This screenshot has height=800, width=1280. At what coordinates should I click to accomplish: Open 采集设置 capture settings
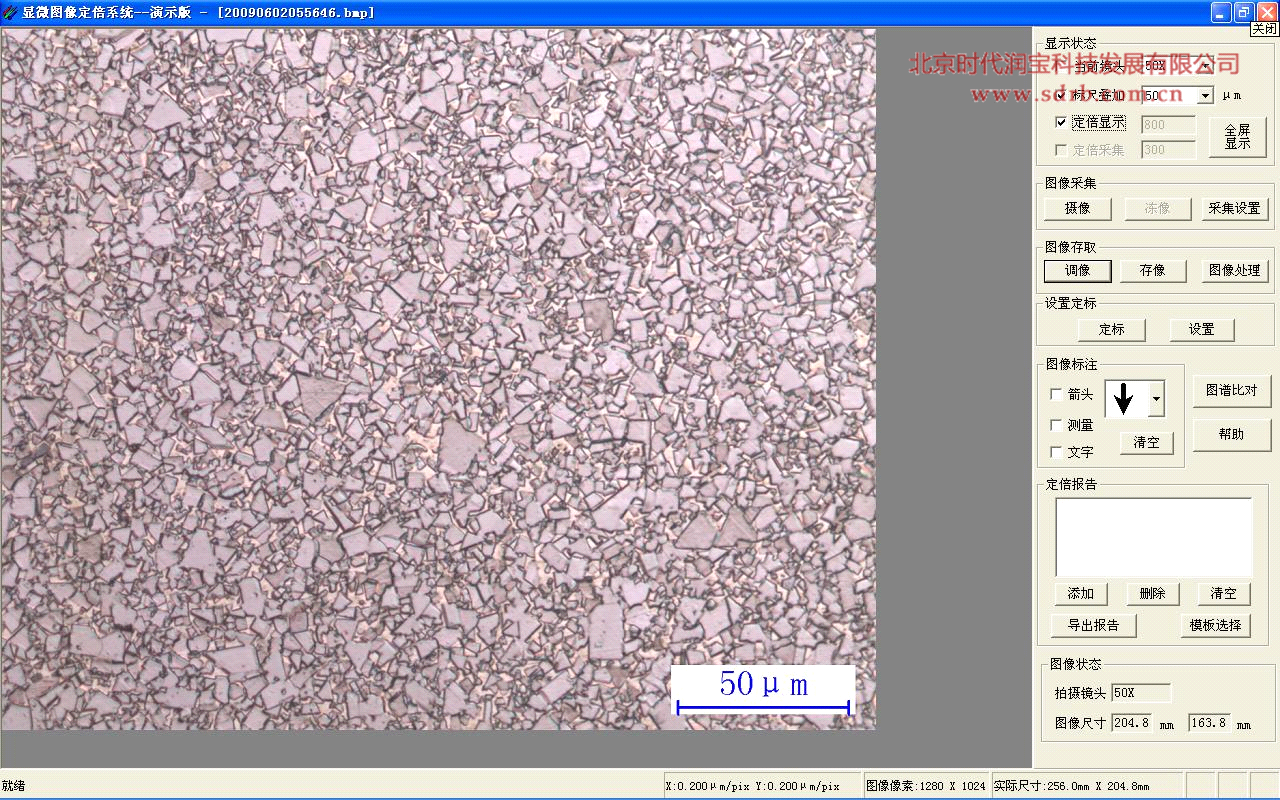(x=1235, y=208)
